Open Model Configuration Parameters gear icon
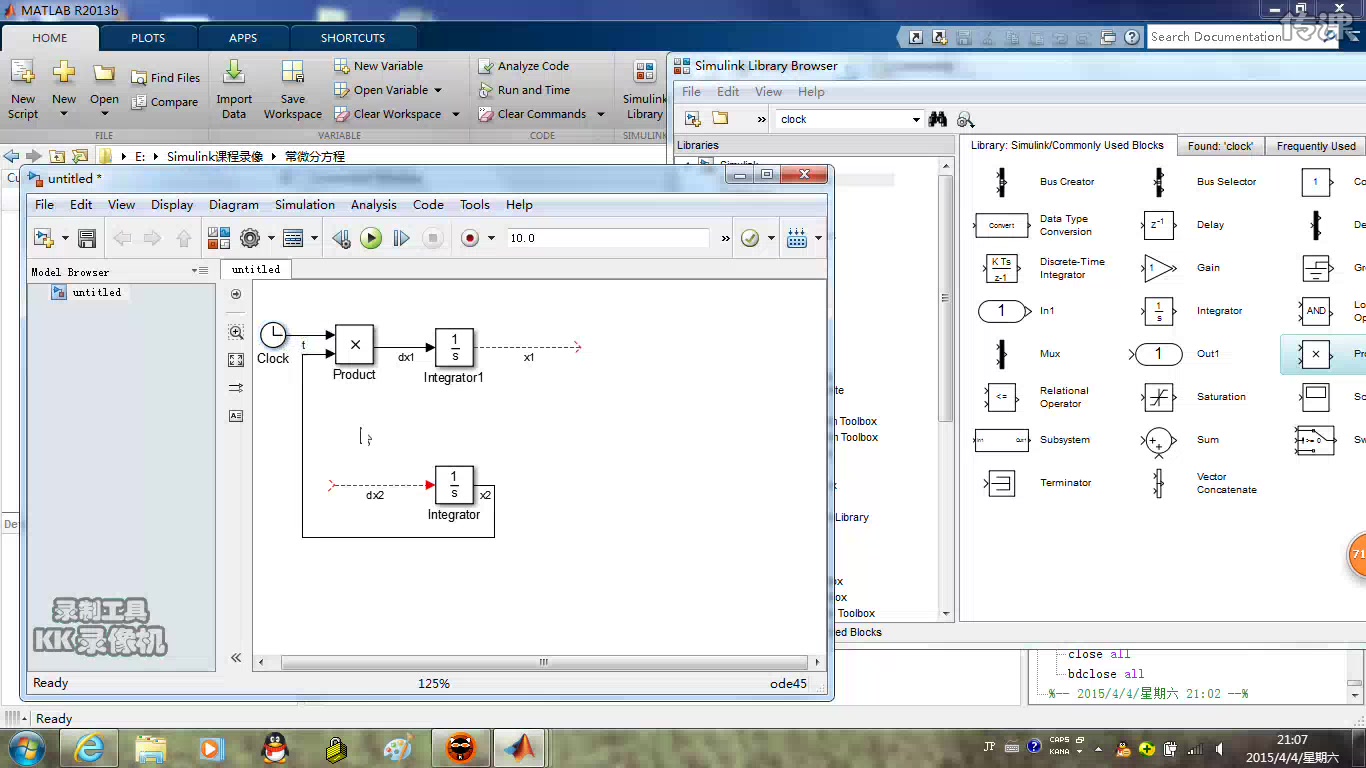This screenshot has height=768, width=1366. (250, 238)
